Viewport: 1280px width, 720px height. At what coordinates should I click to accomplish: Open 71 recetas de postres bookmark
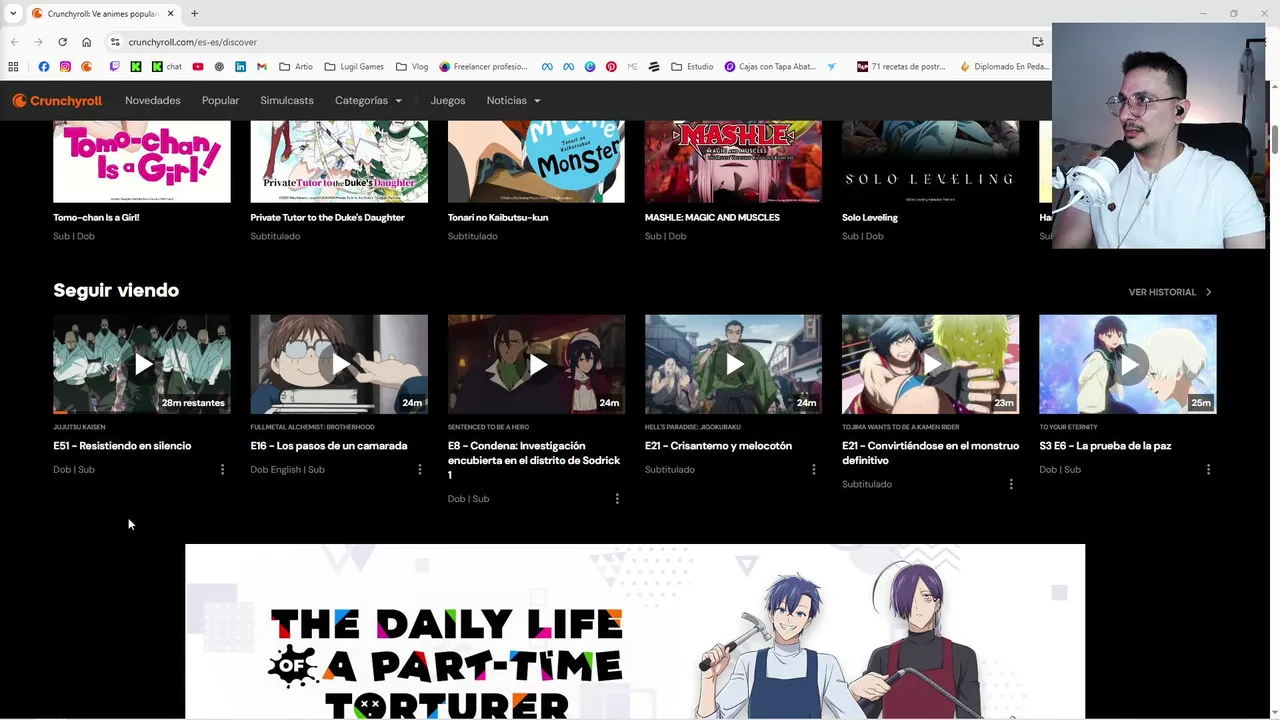click(x=901, y=67)
